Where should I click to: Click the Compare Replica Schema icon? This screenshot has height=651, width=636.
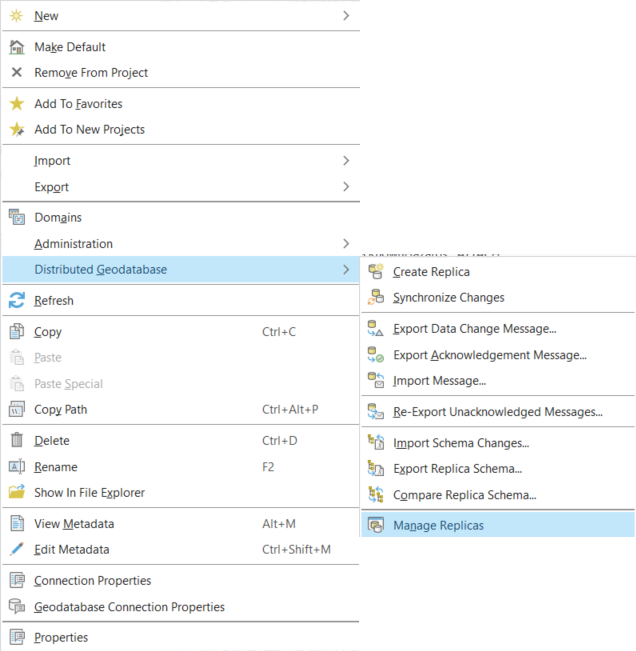pos(376,495)
